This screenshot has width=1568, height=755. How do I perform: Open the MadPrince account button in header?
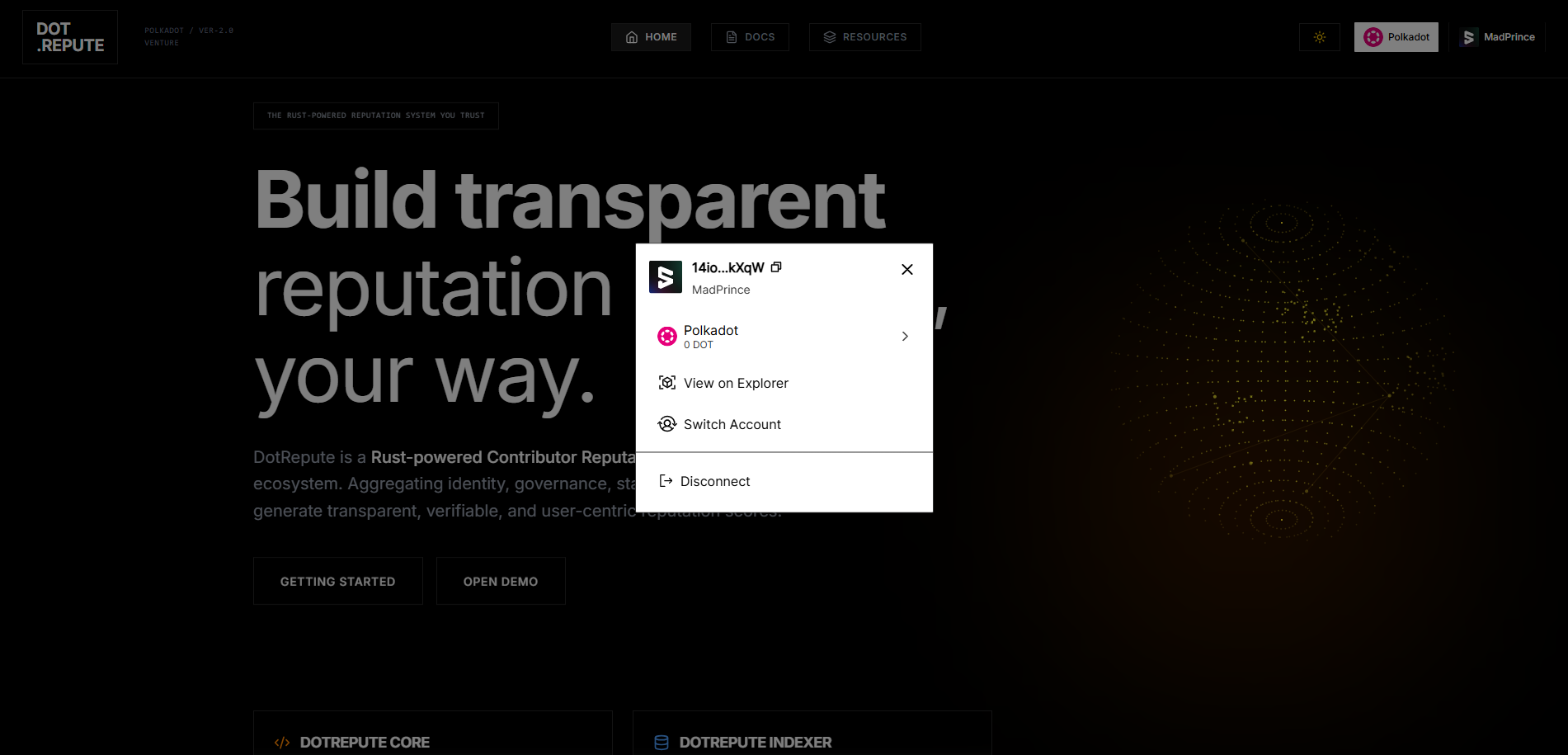[x=1498, y=37]
